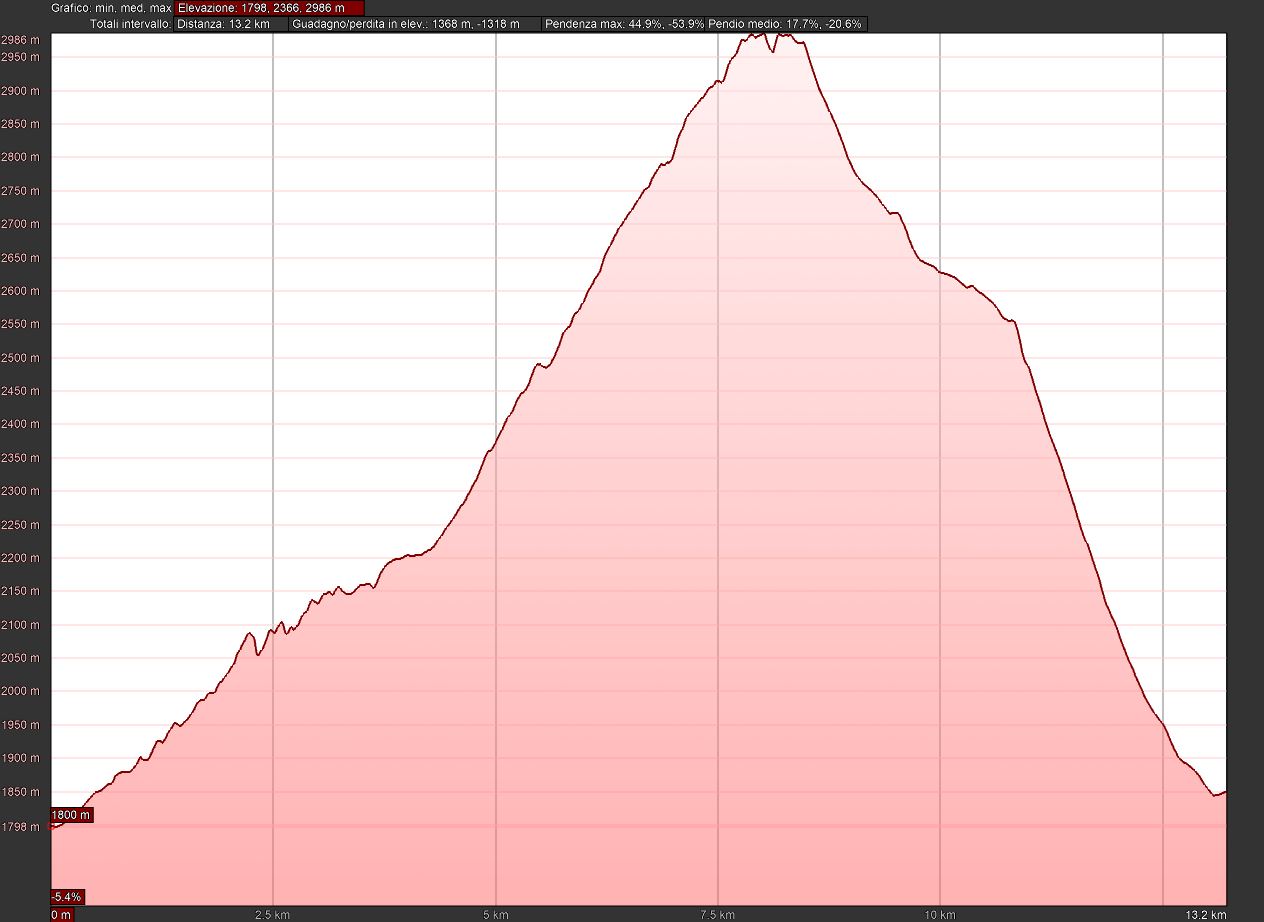The width and height of the screenshot is (1264, 922).
Task: Click the Distanza 13.2 km field
Action: pos(230,24)
